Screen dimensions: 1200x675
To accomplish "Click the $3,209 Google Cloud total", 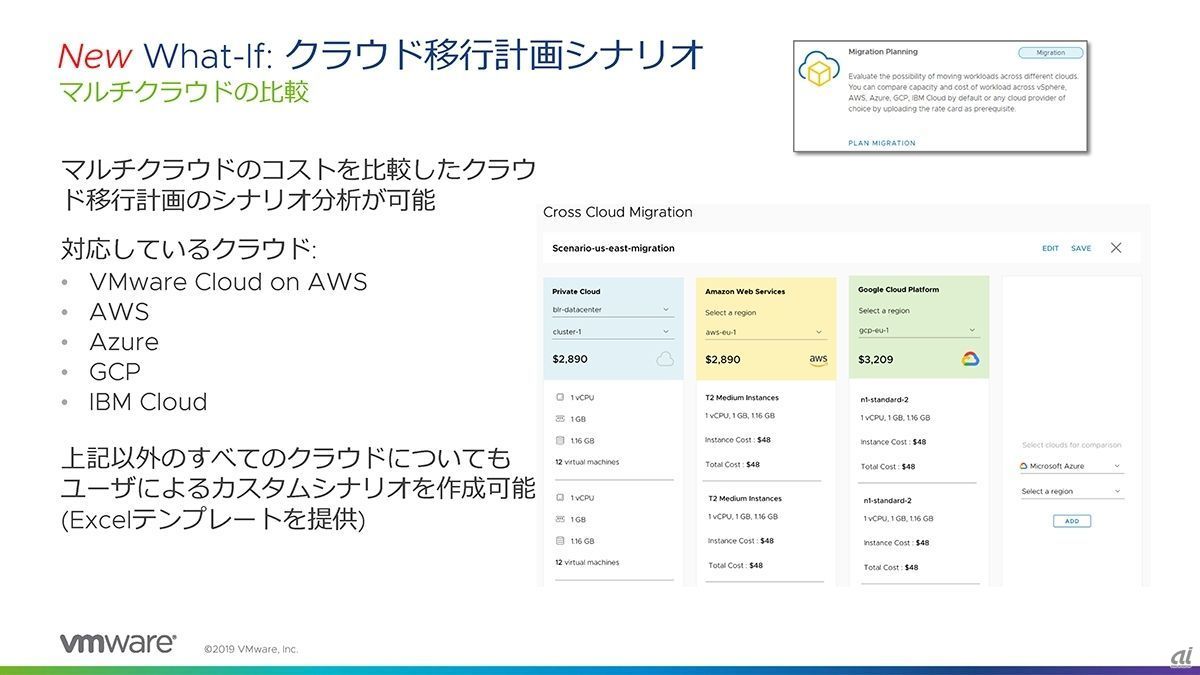I will tap(875, 358).
